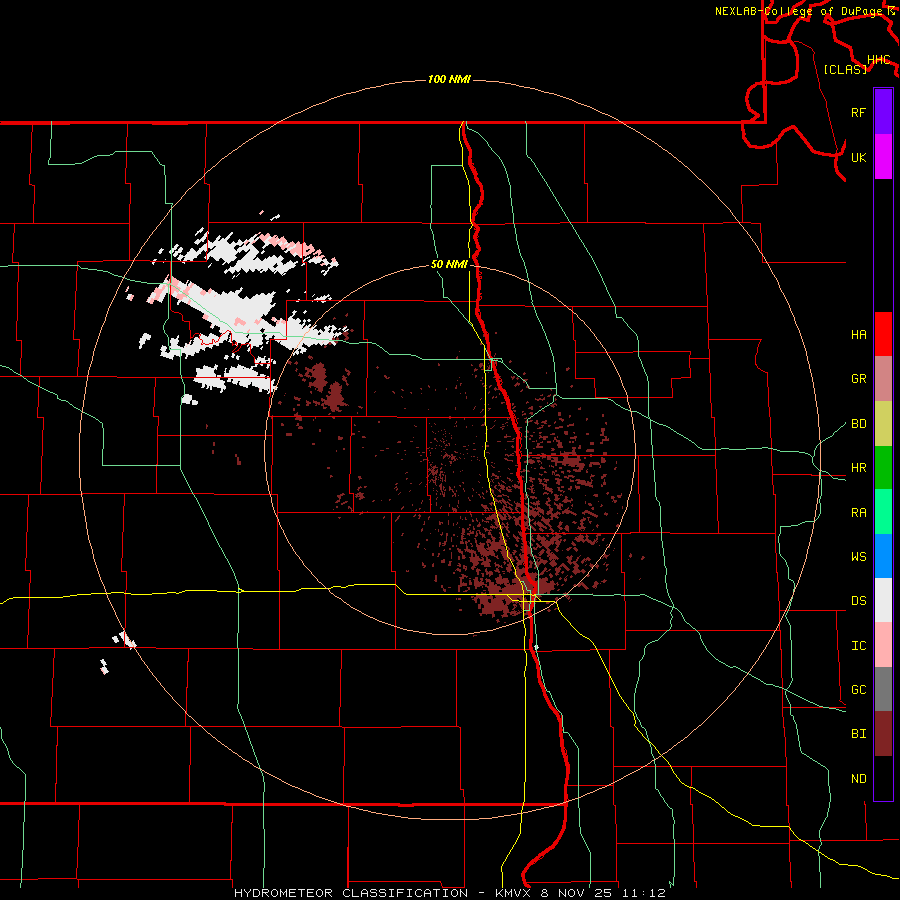Click the RF legend label
Screen dimensions: 900x900
(858, 112)
